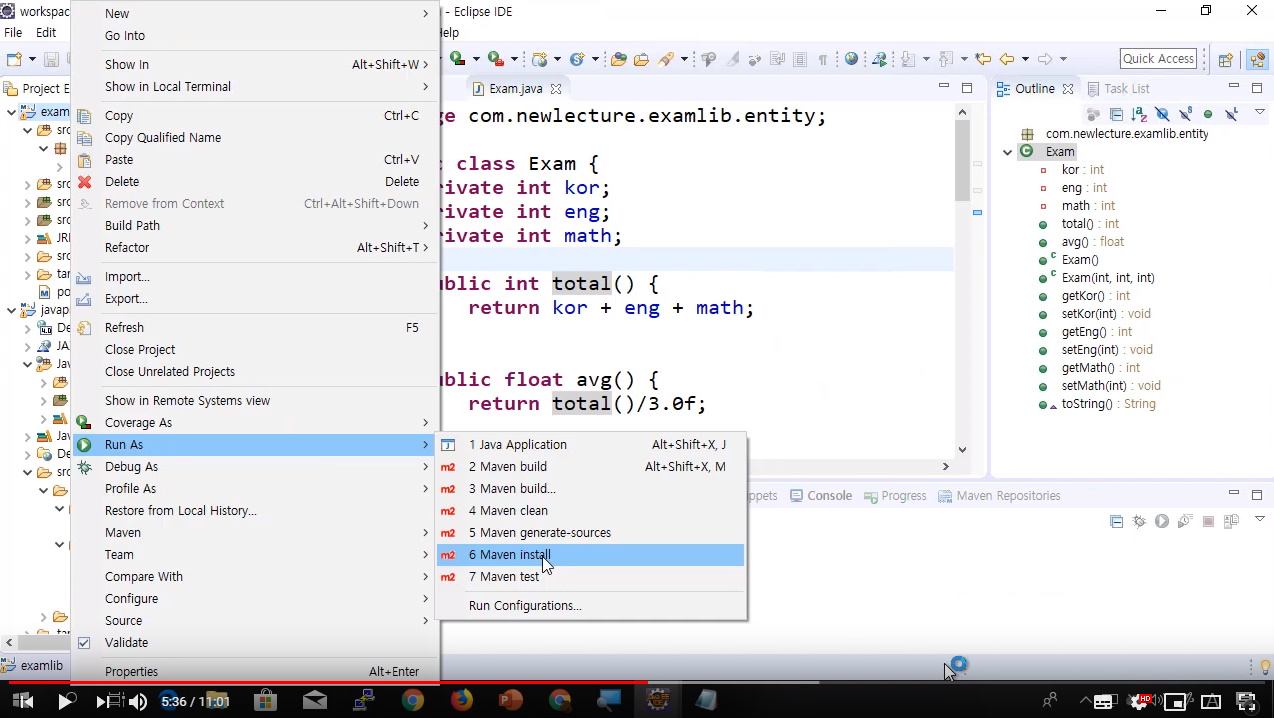Collapse the Exam class node in Outline
Screen dimensions: 1274x718
tap(1007, 152)
